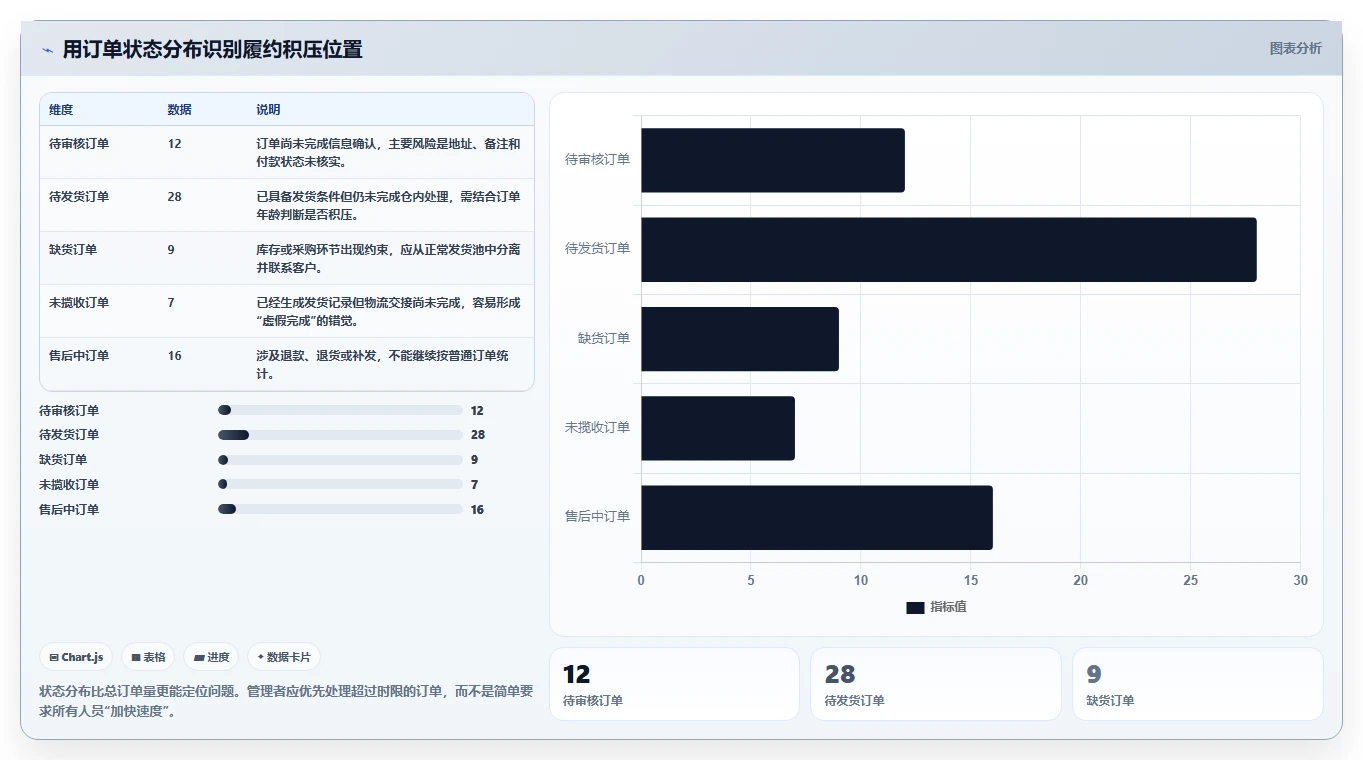Click the x-axis tick label 0
The height and width of the screenshot is (760, 1363).
tap(641, 581)
